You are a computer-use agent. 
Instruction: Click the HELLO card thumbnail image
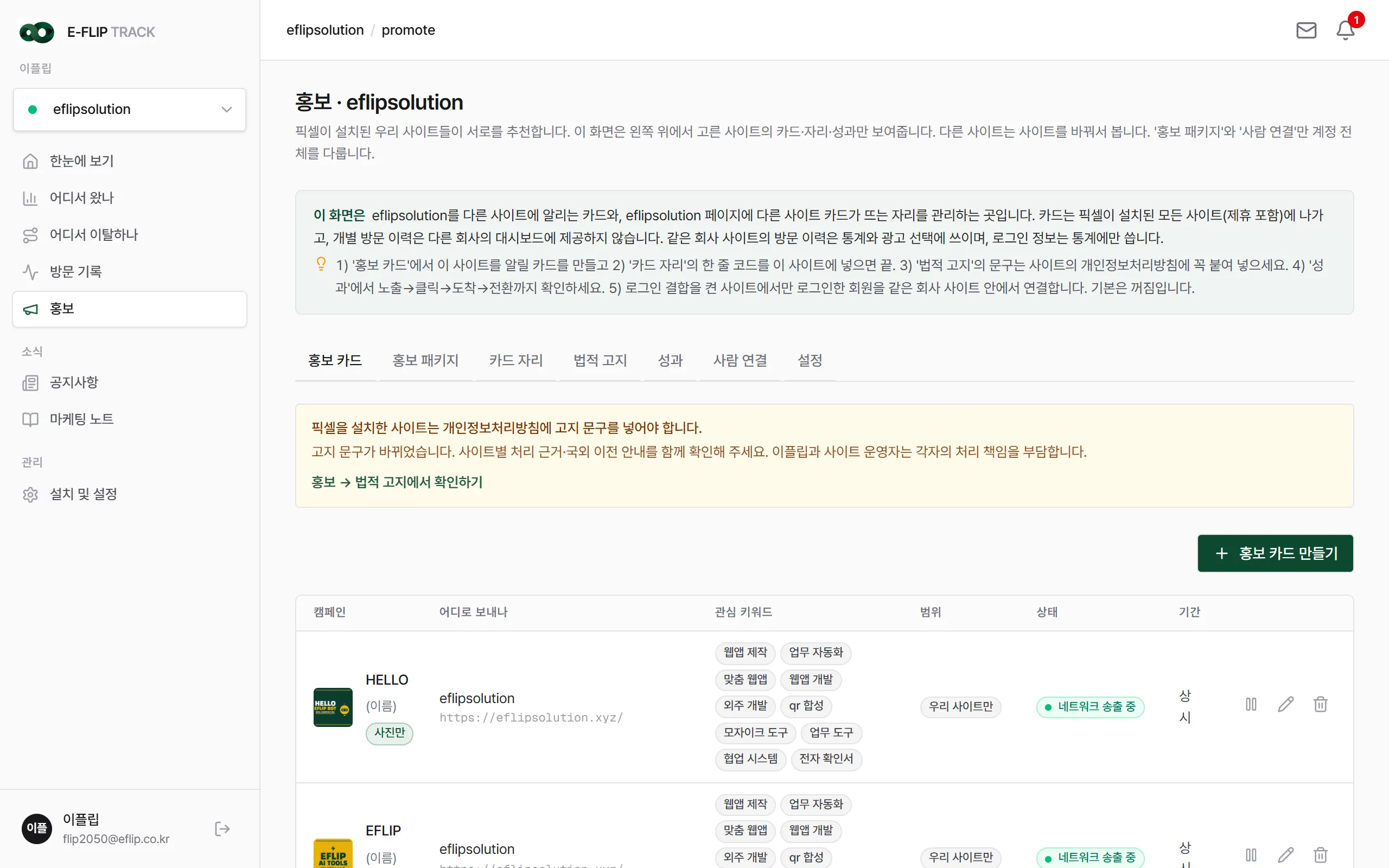333,707
